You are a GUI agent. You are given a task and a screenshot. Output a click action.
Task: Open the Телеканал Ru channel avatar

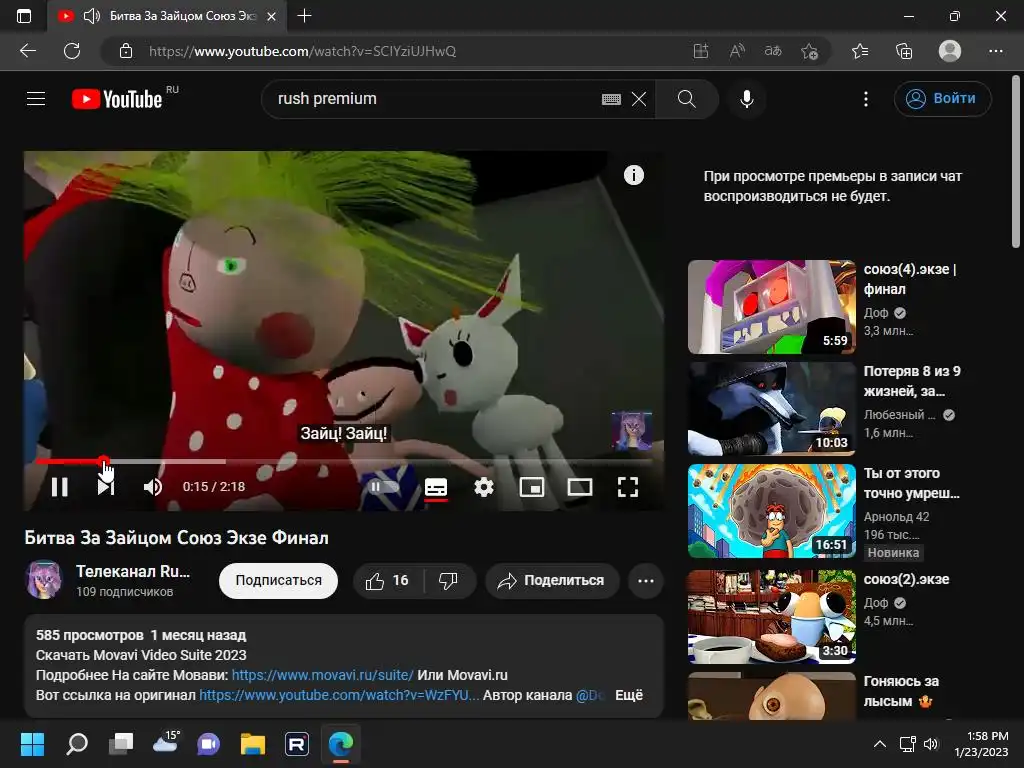click(44, 579)
